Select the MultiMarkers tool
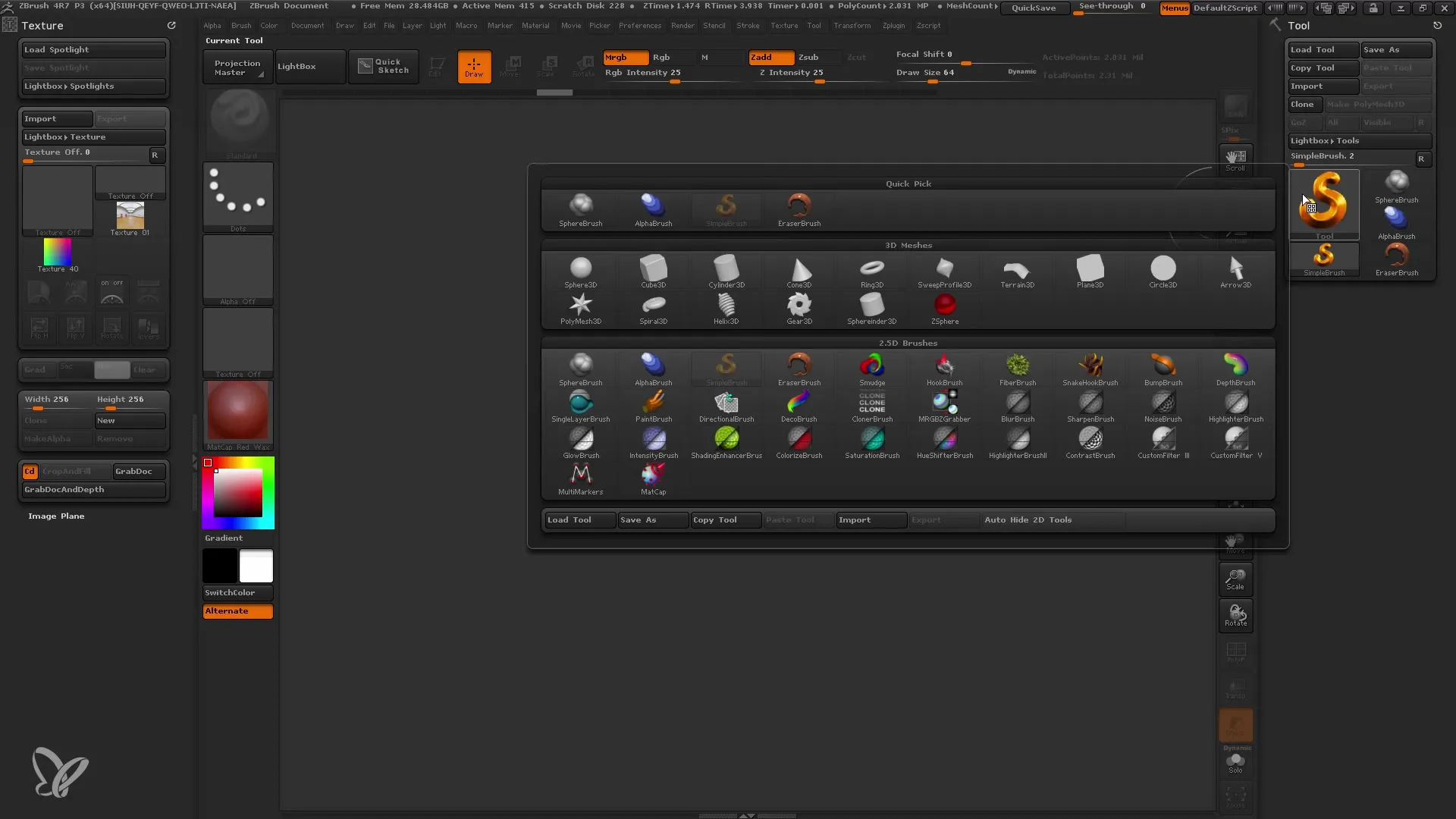The width and height of the screenshot is (1456, 819). coord(580,479)
